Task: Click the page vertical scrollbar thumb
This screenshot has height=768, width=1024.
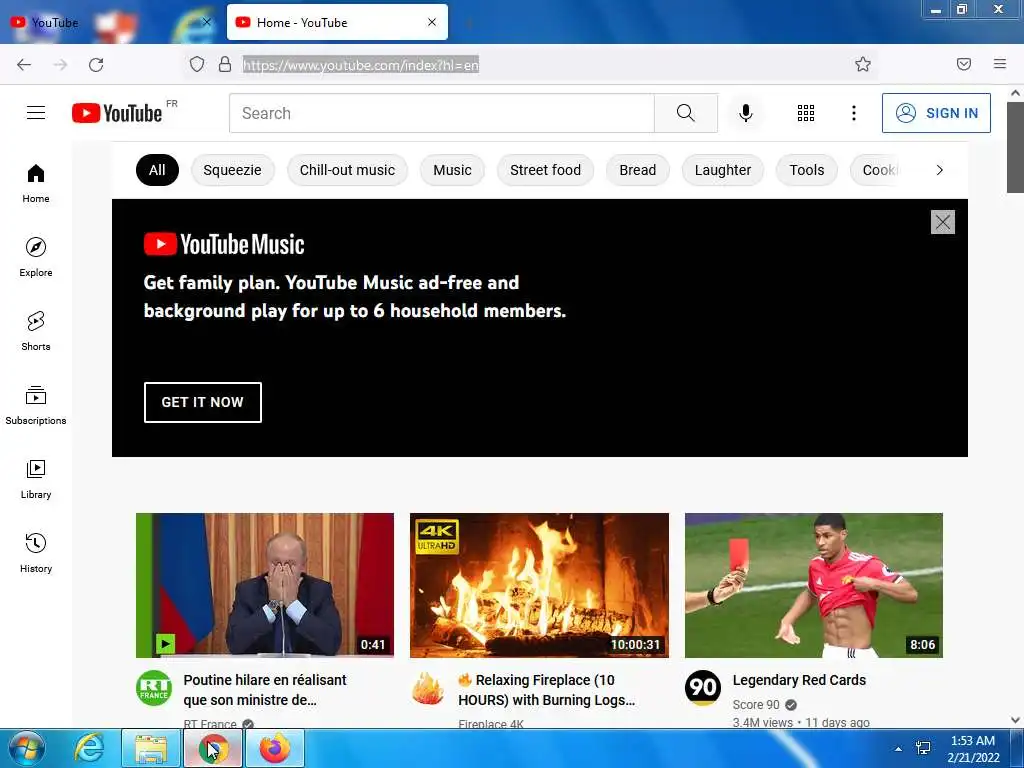Action: coord(1015,147)
